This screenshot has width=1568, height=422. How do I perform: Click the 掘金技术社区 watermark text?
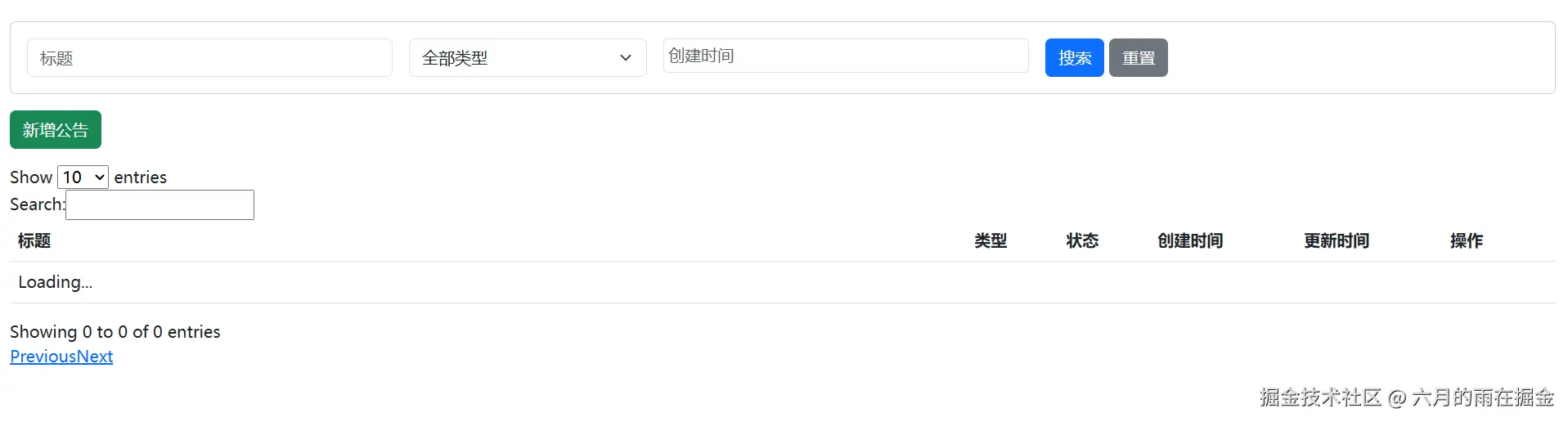tap(1321, 397)
